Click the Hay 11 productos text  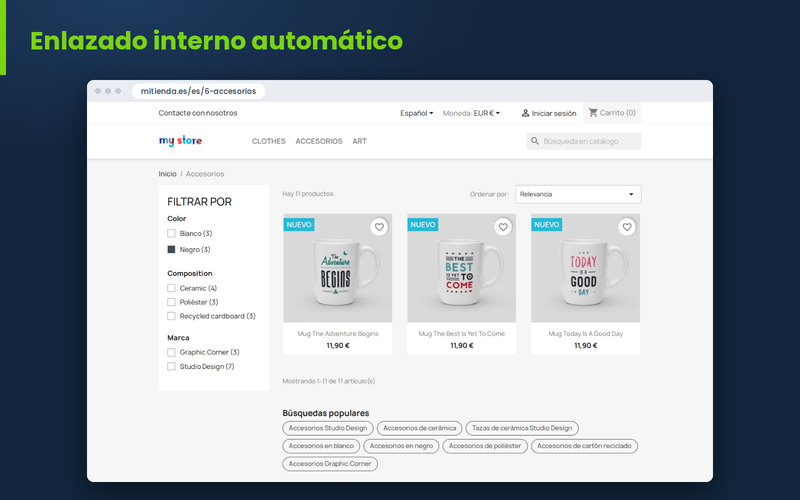click(309, 194)
